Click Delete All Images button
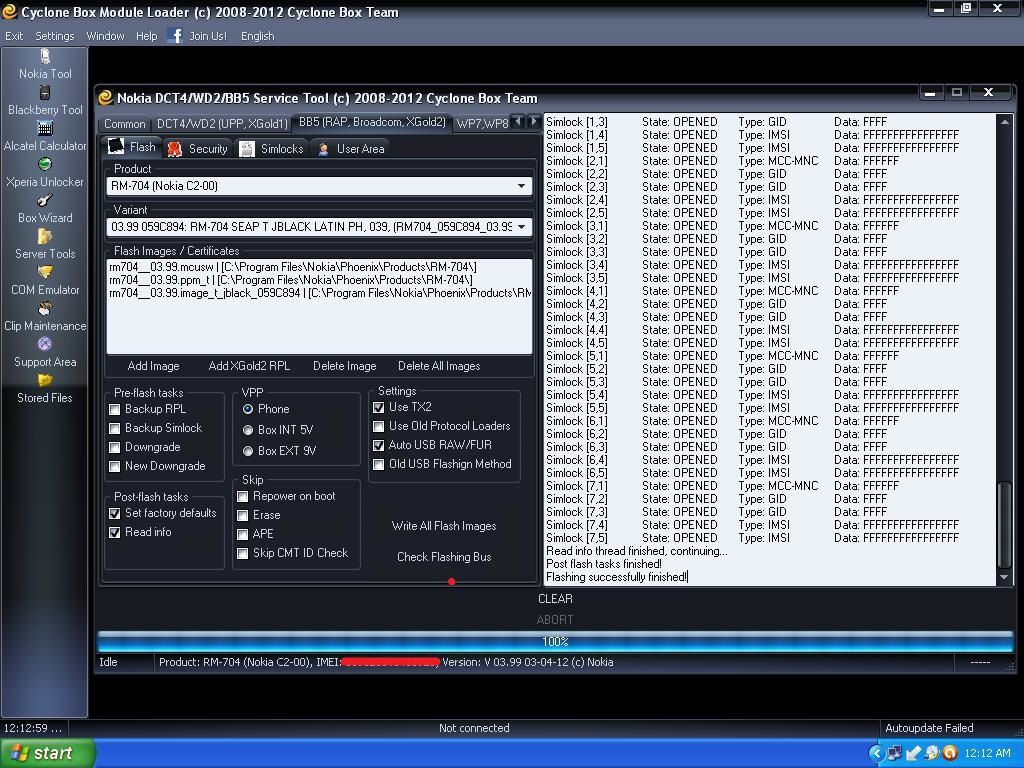1024x768 pixels. (439, 366)
